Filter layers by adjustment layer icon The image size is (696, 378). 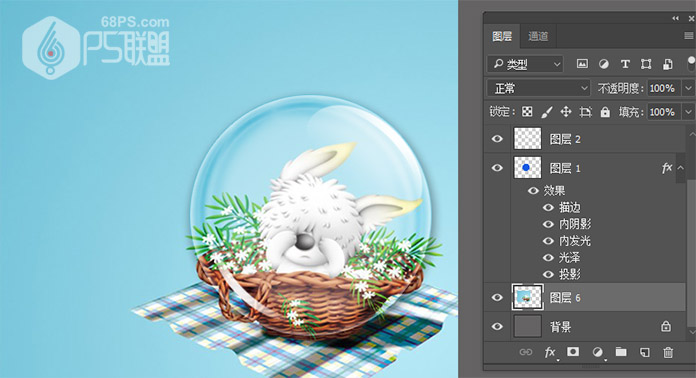pos(603,64)
